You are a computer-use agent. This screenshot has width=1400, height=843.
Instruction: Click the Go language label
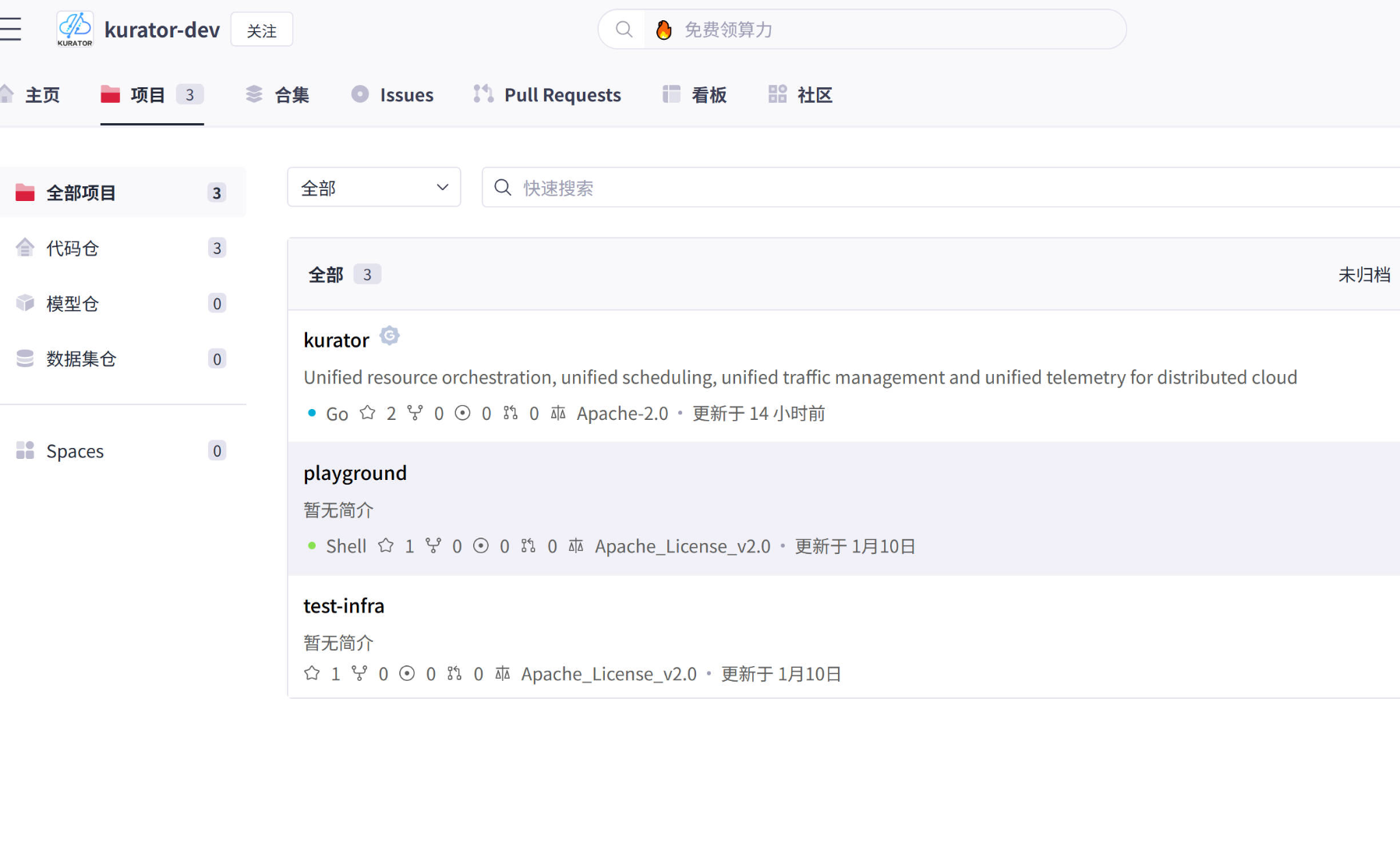(x=337, y=414)
